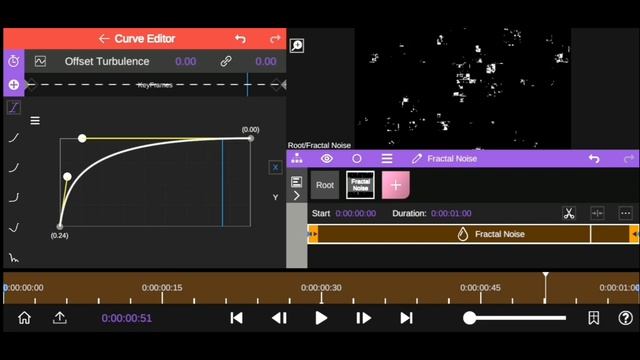This screenshot has width=640, height=360.
Task: Undo in the Fractal Noise bar
Action: tap(594, 158)
